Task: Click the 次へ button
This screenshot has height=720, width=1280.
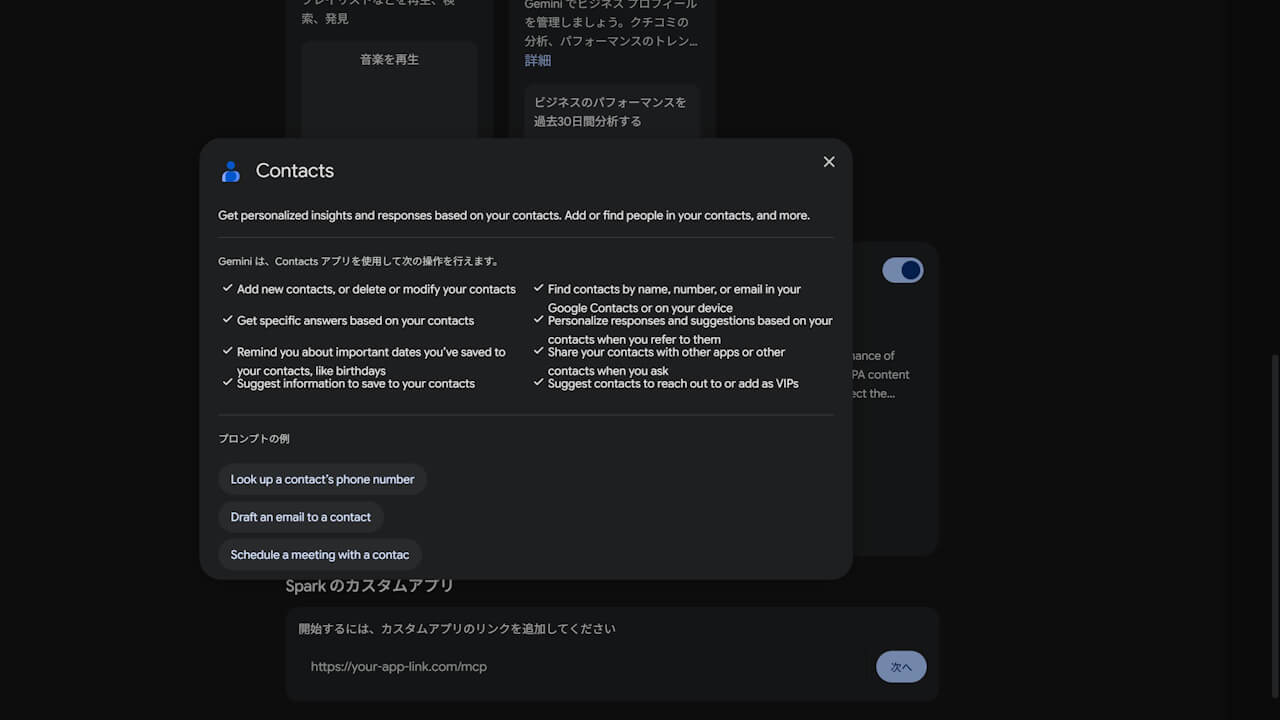Action: click(901, 667)
